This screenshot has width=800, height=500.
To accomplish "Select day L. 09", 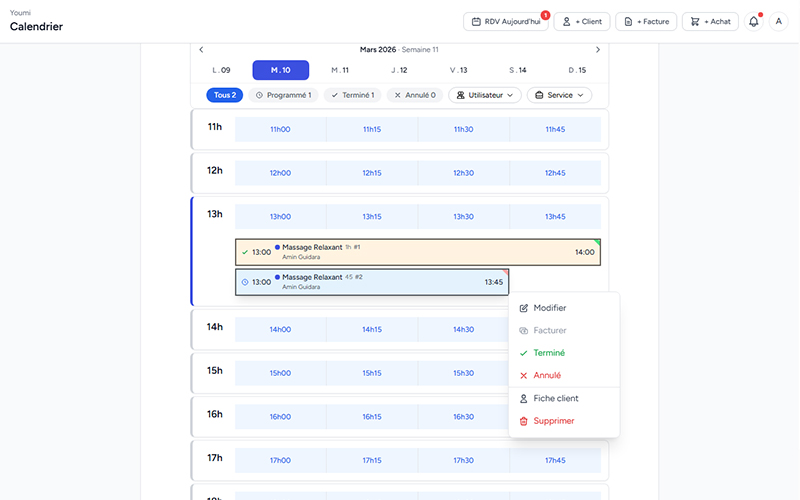I will pos(221,70).
